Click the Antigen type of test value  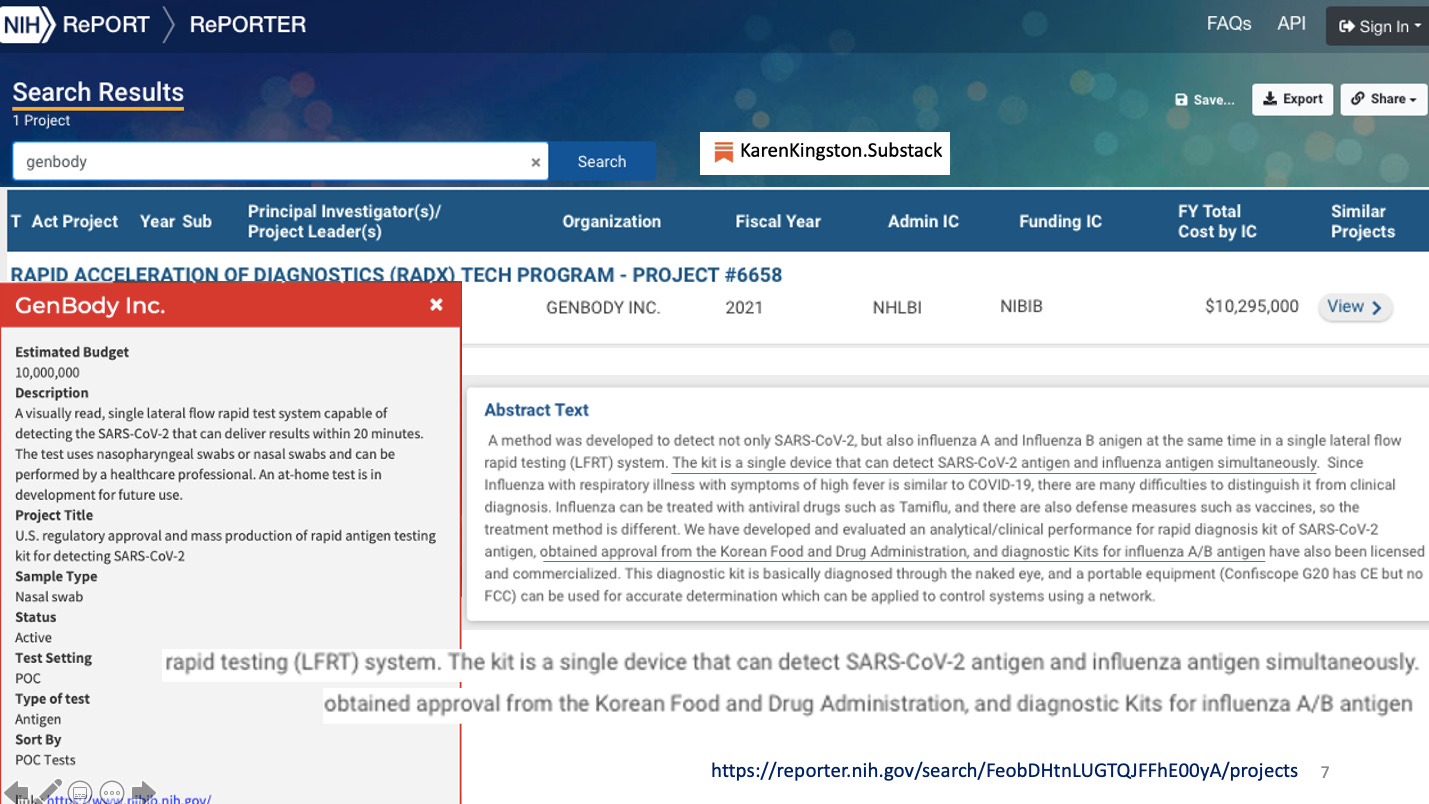click(x=38, y=719)
